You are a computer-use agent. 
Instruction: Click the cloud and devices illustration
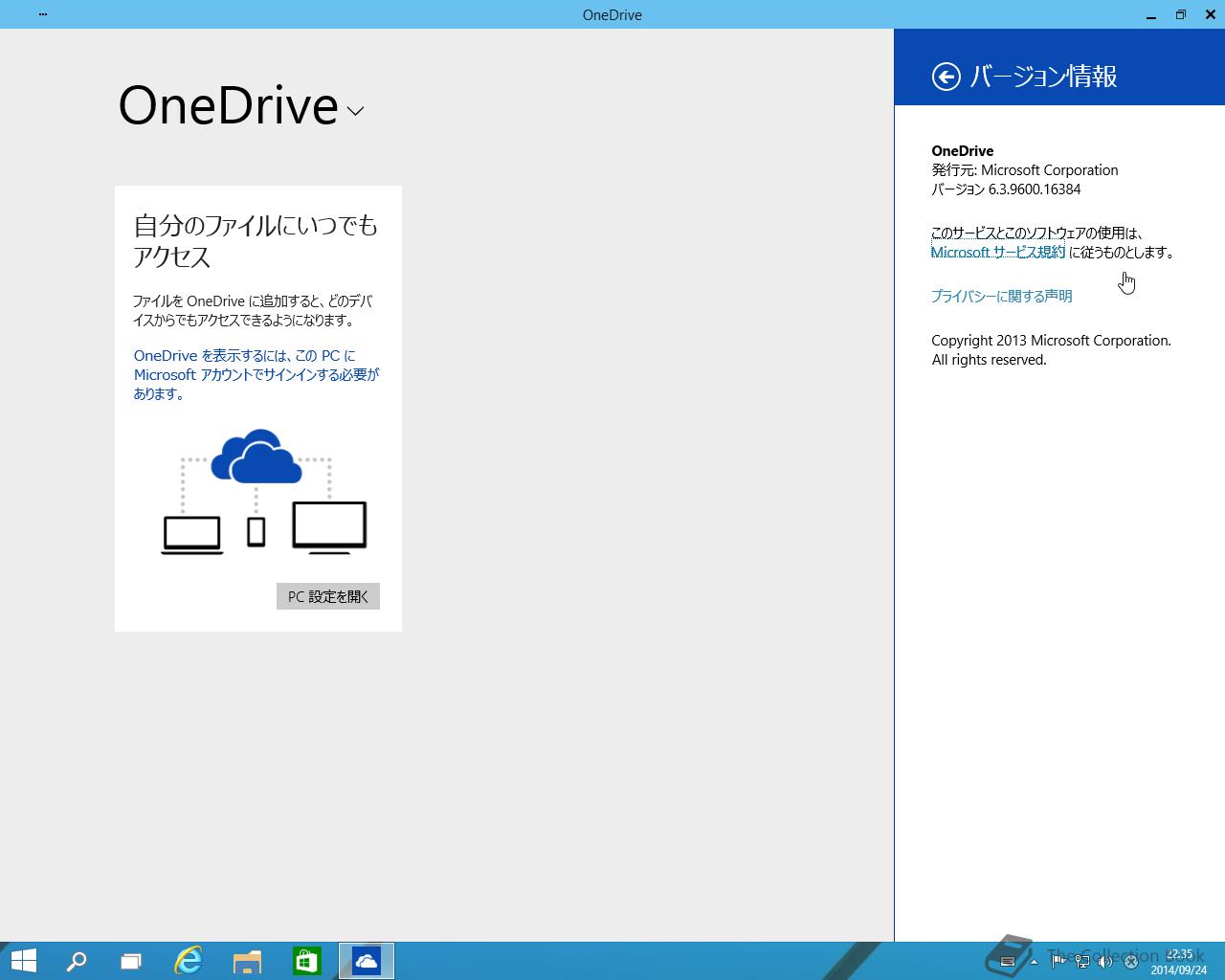[264, 492]
